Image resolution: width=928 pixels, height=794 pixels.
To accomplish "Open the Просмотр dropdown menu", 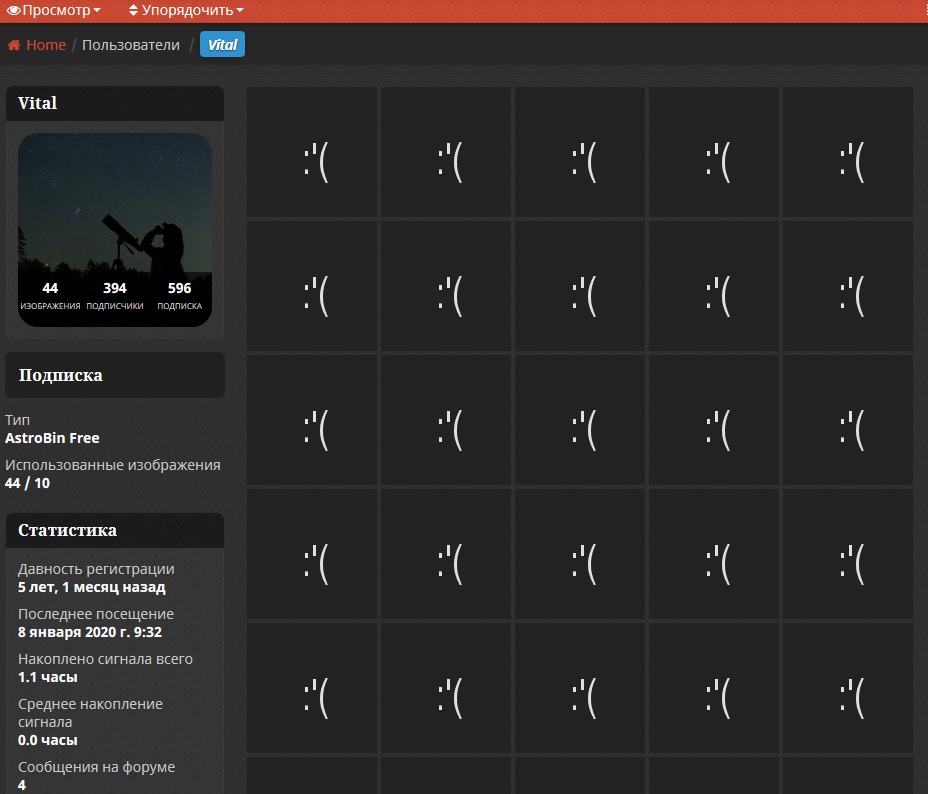I will (x=55, y=11).
